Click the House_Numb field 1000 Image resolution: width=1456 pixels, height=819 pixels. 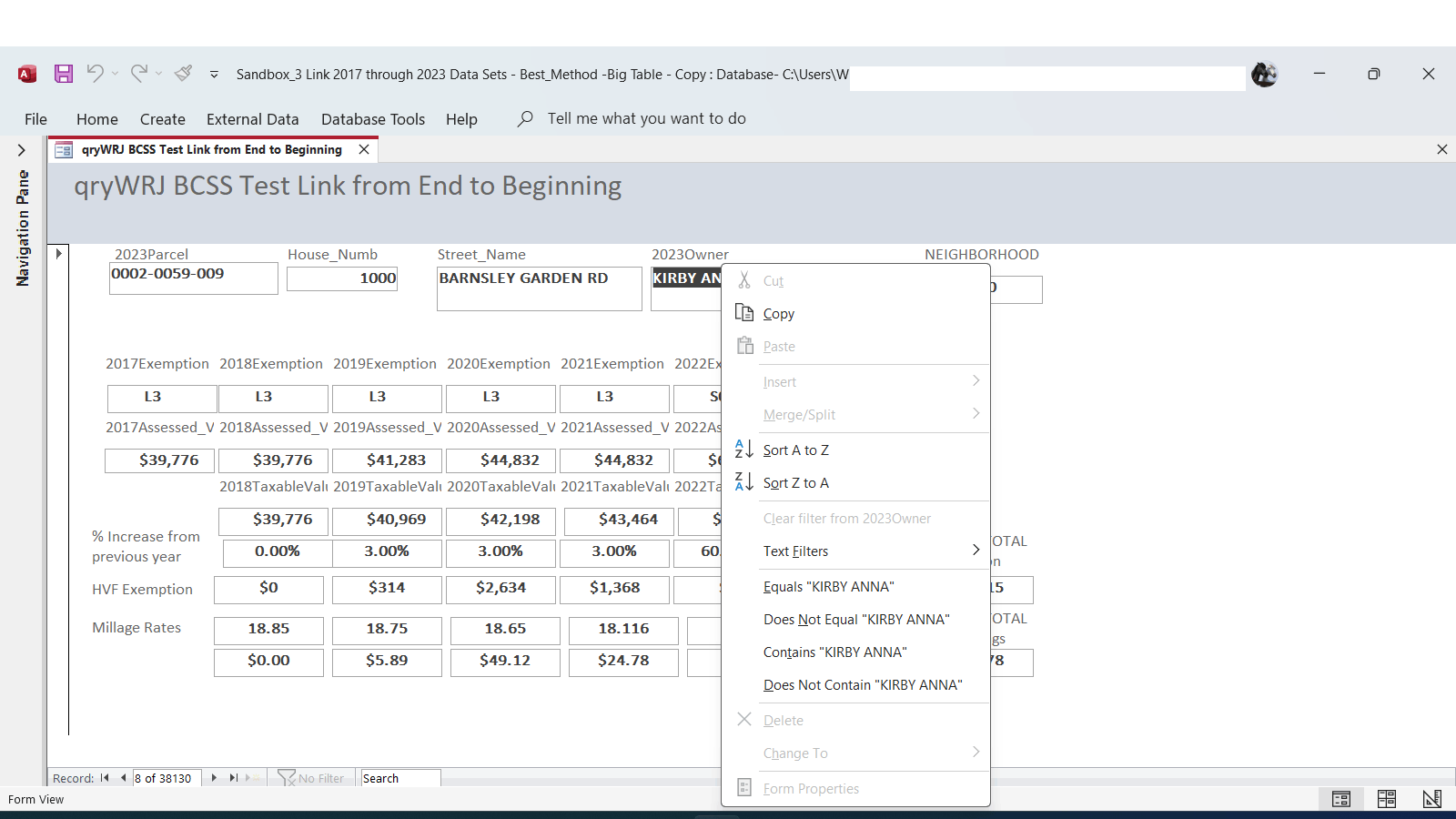(x=342, y=278)
